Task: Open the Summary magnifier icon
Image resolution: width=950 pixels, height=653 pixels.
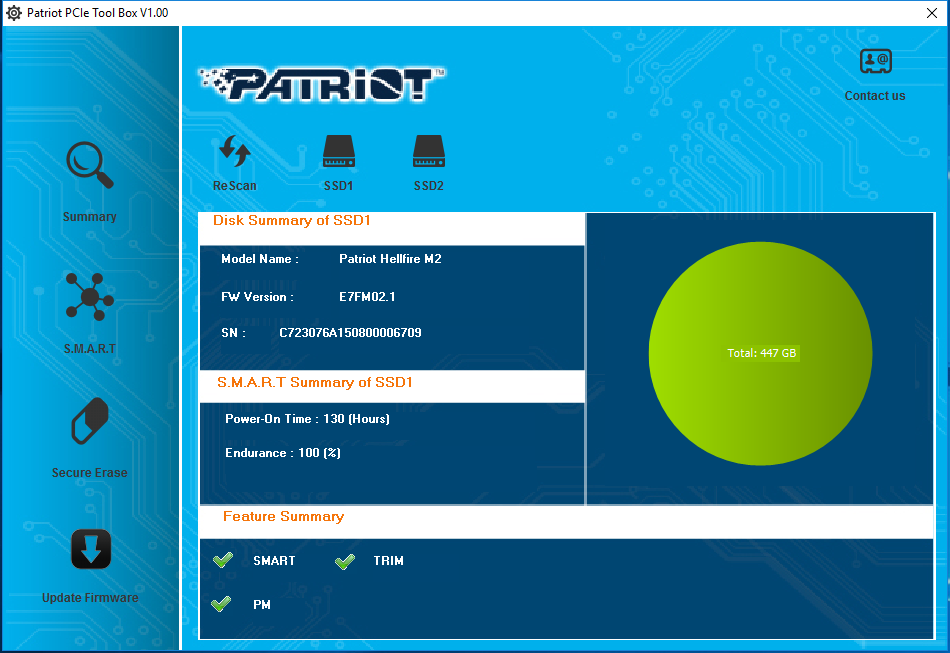Action: [x=89, y=166]
